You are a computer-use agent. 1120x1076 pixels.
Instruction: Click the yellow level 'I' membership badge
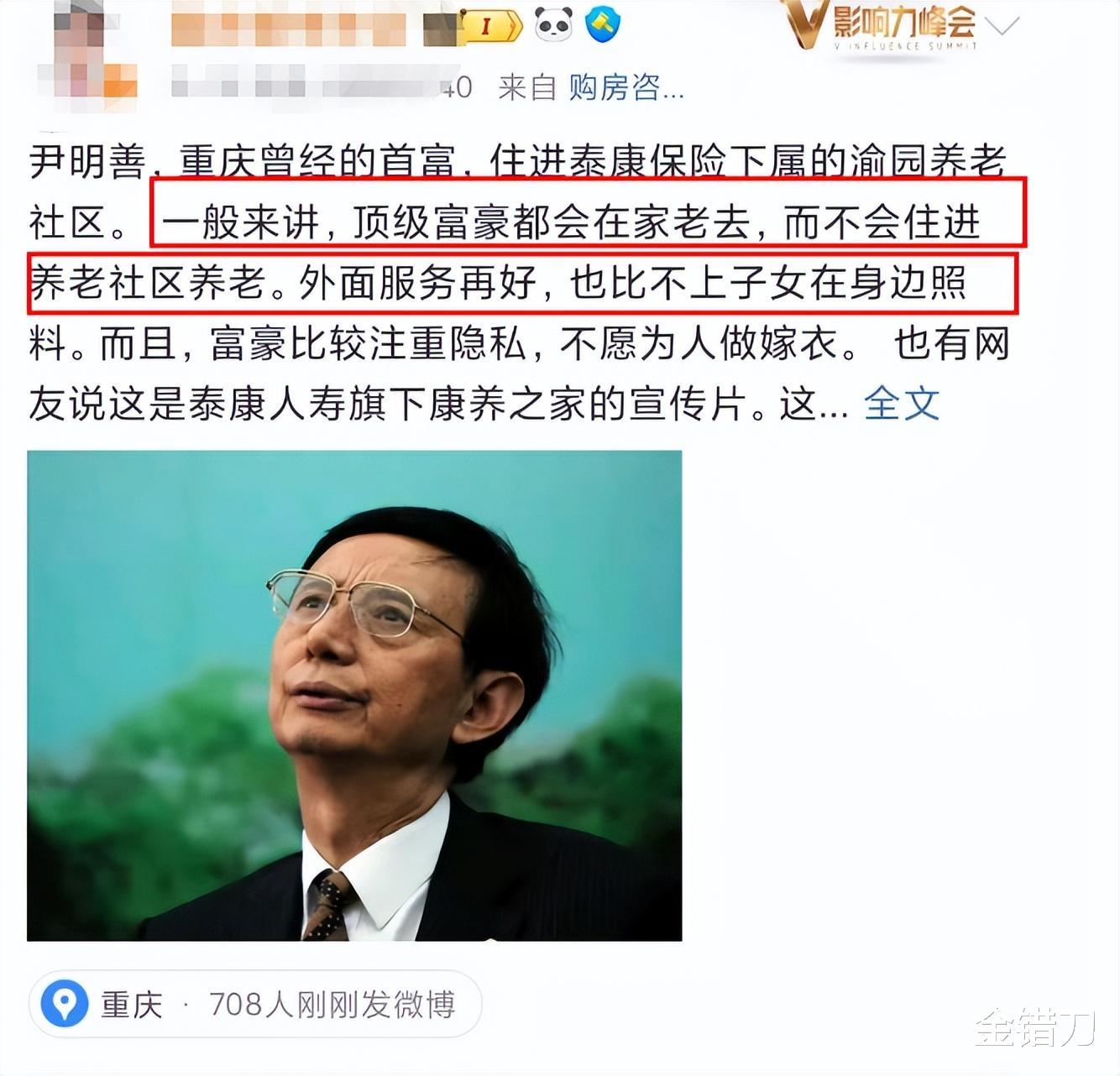coord(491,28)
